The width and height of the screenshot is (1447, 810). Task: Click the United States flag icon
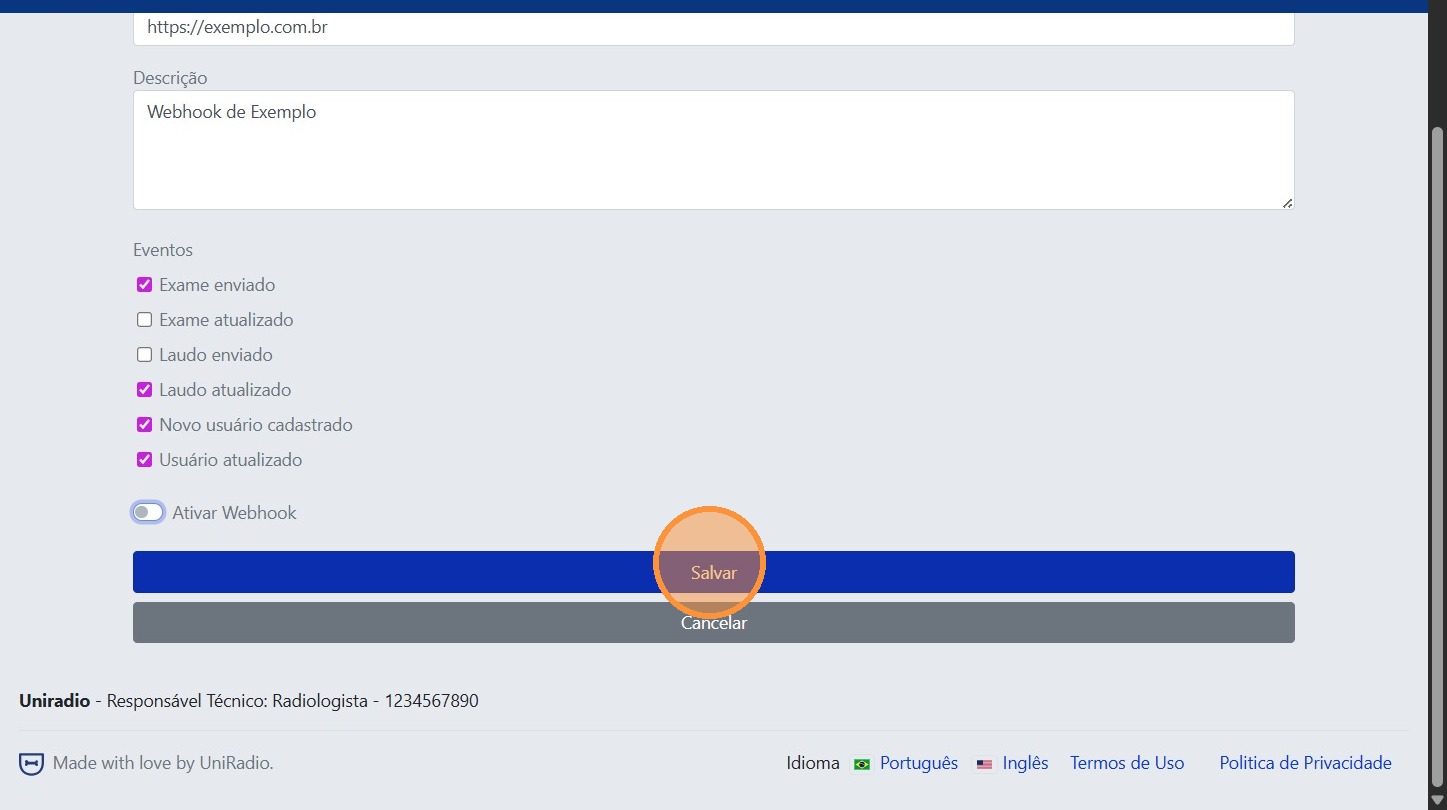pyautogui.click(x=984, y=764)
